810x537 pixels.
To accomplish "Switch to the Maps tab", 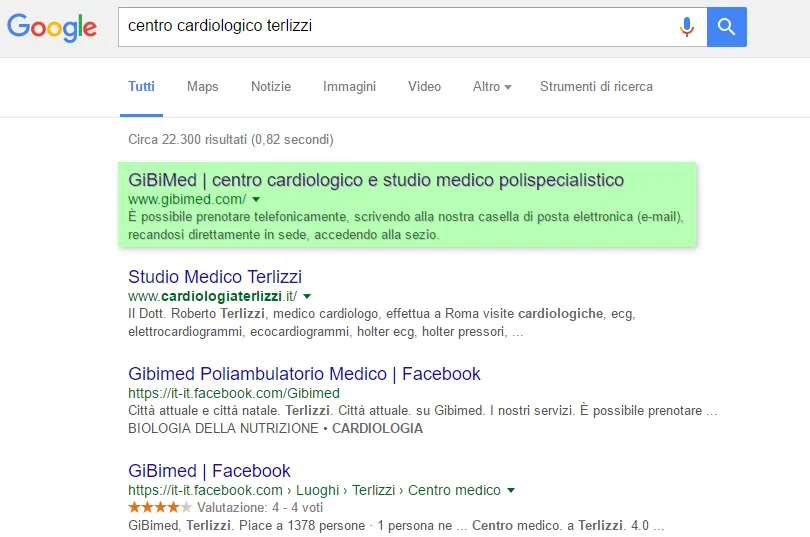I will (202, 87).
